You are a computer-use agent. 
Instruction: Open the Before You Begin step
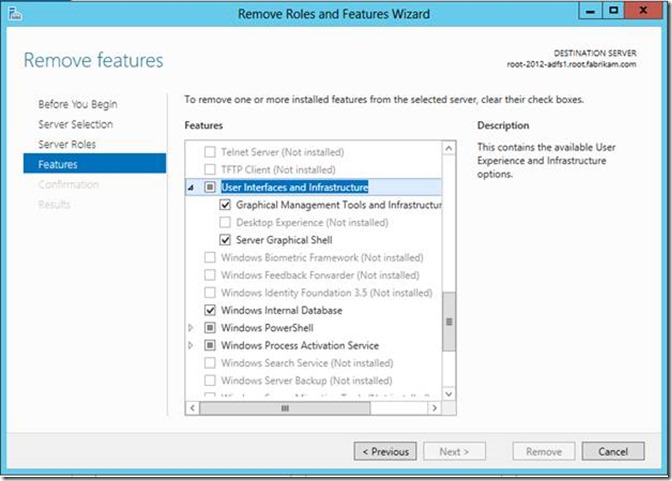click(78, 104)
